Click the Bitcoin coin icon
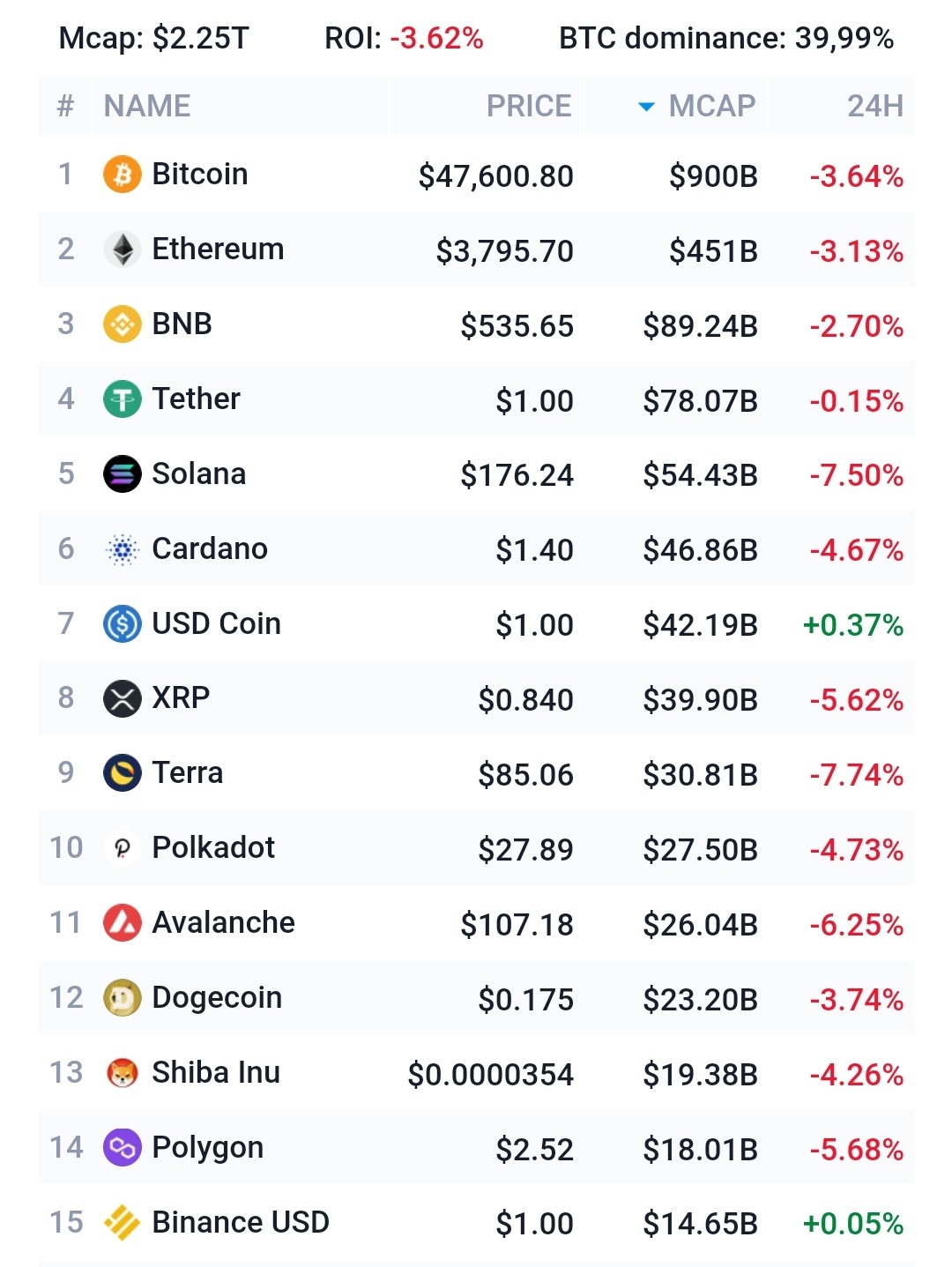Screen dimensions: 952x1267 (123, 175)
